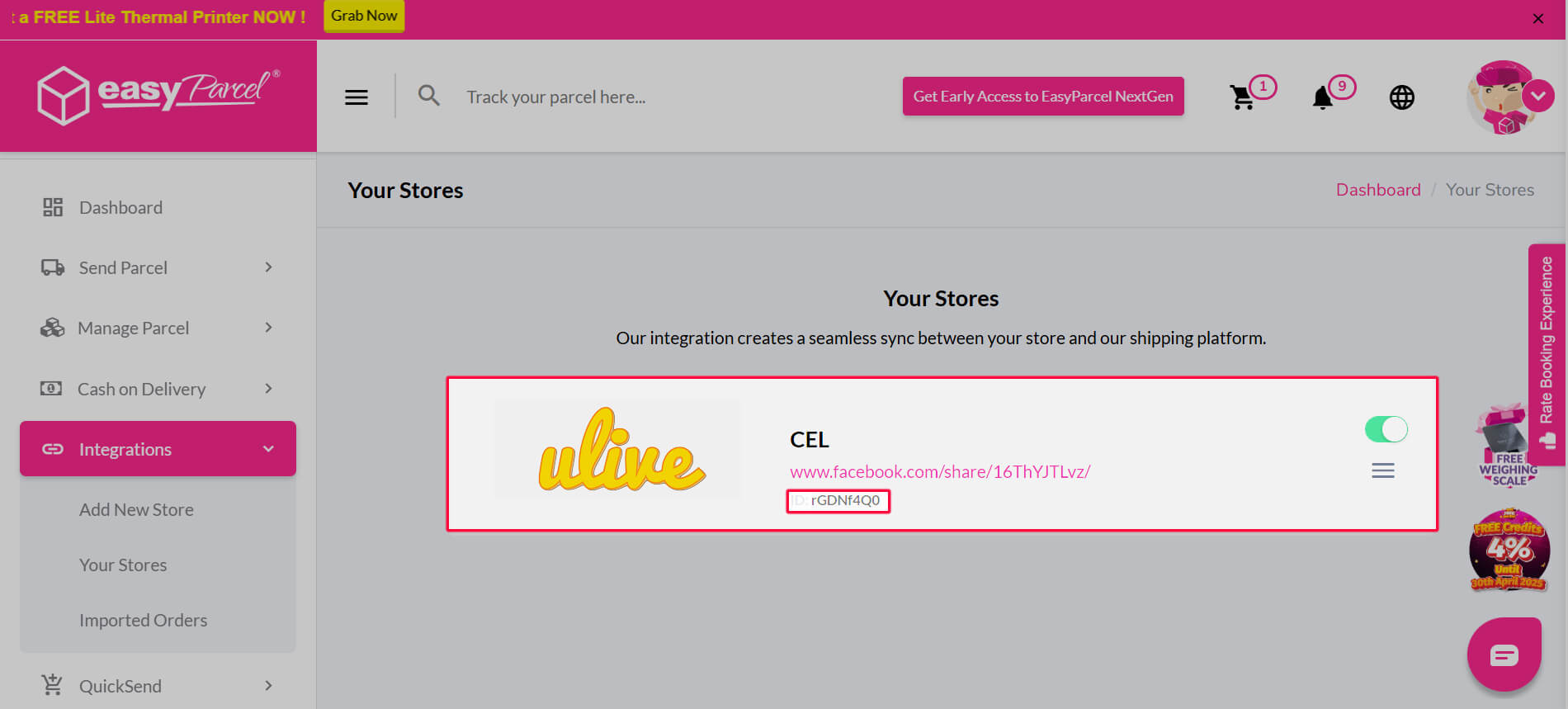This screenshot has width=1568, height=709.
Task: Select the Integrations menu item
Action: tap(158, 449)
